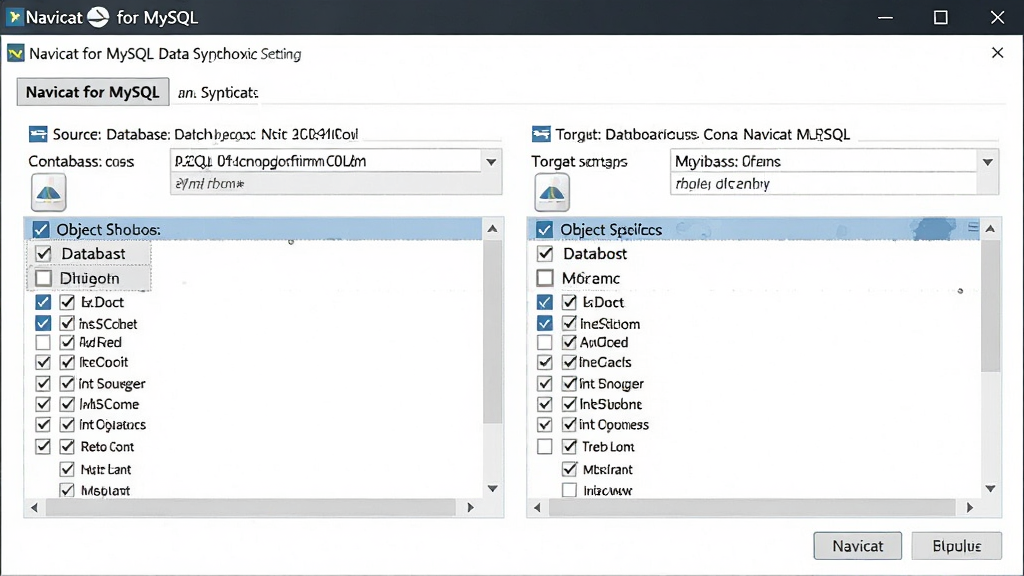Select the Mste Lant row in source list
Image resolution: width=1024 pixels, height=576 pixels.
coord(106,470)
